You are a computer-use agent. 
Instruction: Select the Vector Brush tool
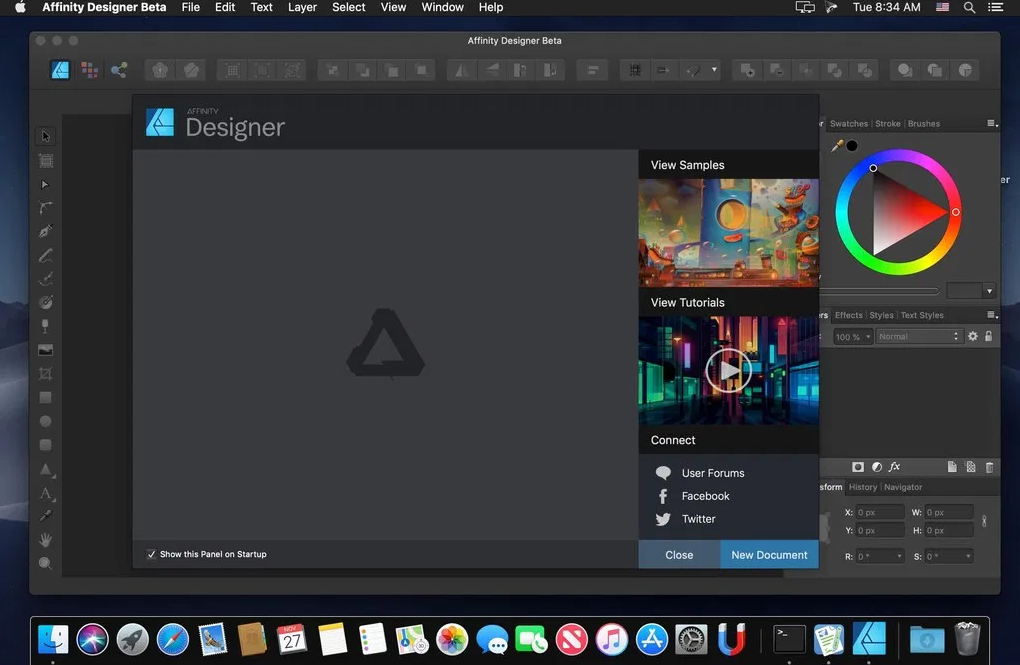click(45, 278)
